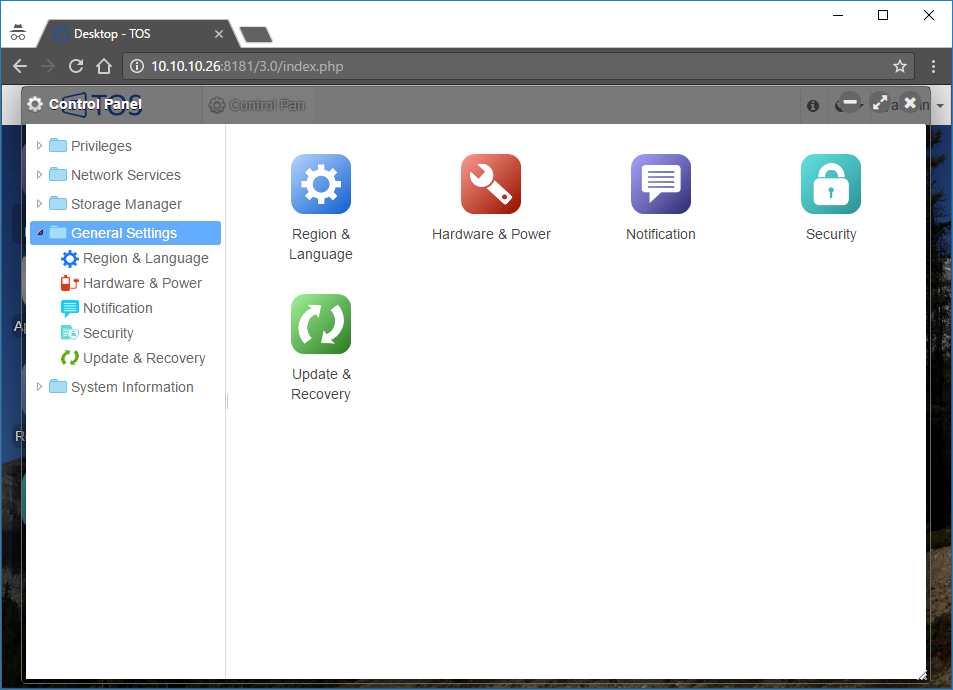Open the user dropdown arrow in the TOS top bar
The image size is (953, 690).
[x=940, y=106]
